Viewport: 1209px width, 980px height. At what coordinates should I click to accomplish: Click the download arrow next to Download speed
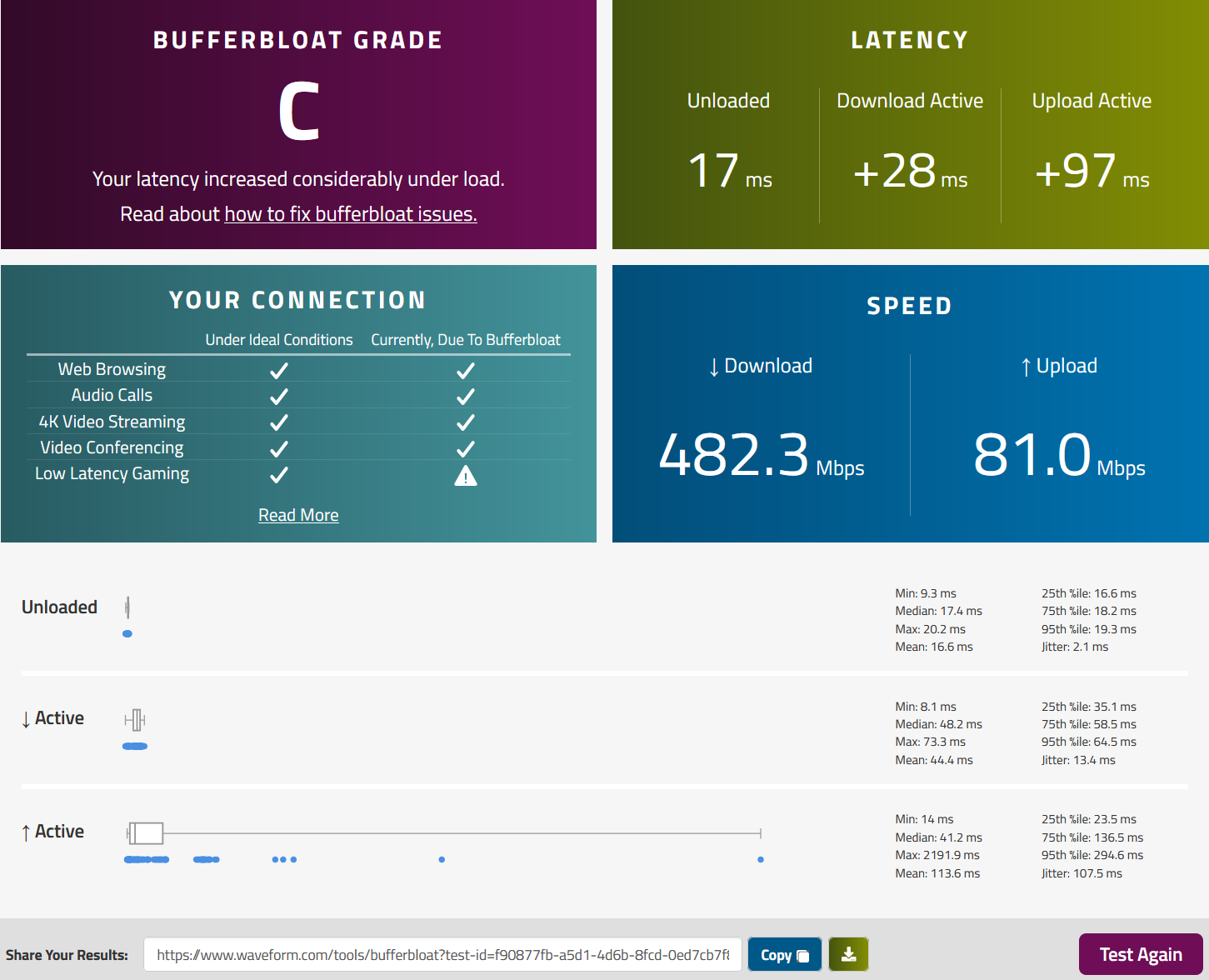point(713,365)
